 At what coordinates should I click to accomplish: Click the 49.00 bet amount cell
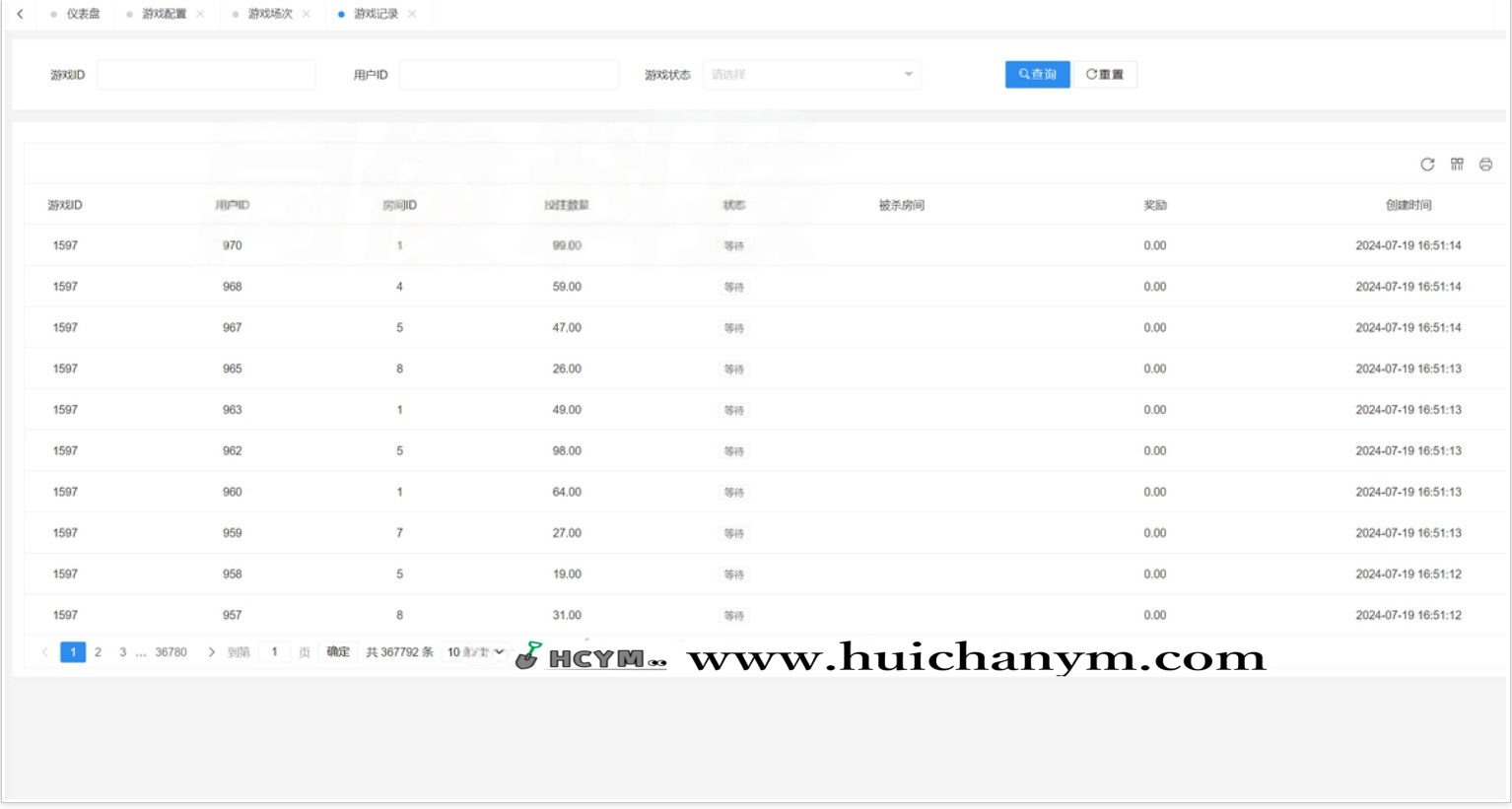pyautogui.click(x=567, y=410)
